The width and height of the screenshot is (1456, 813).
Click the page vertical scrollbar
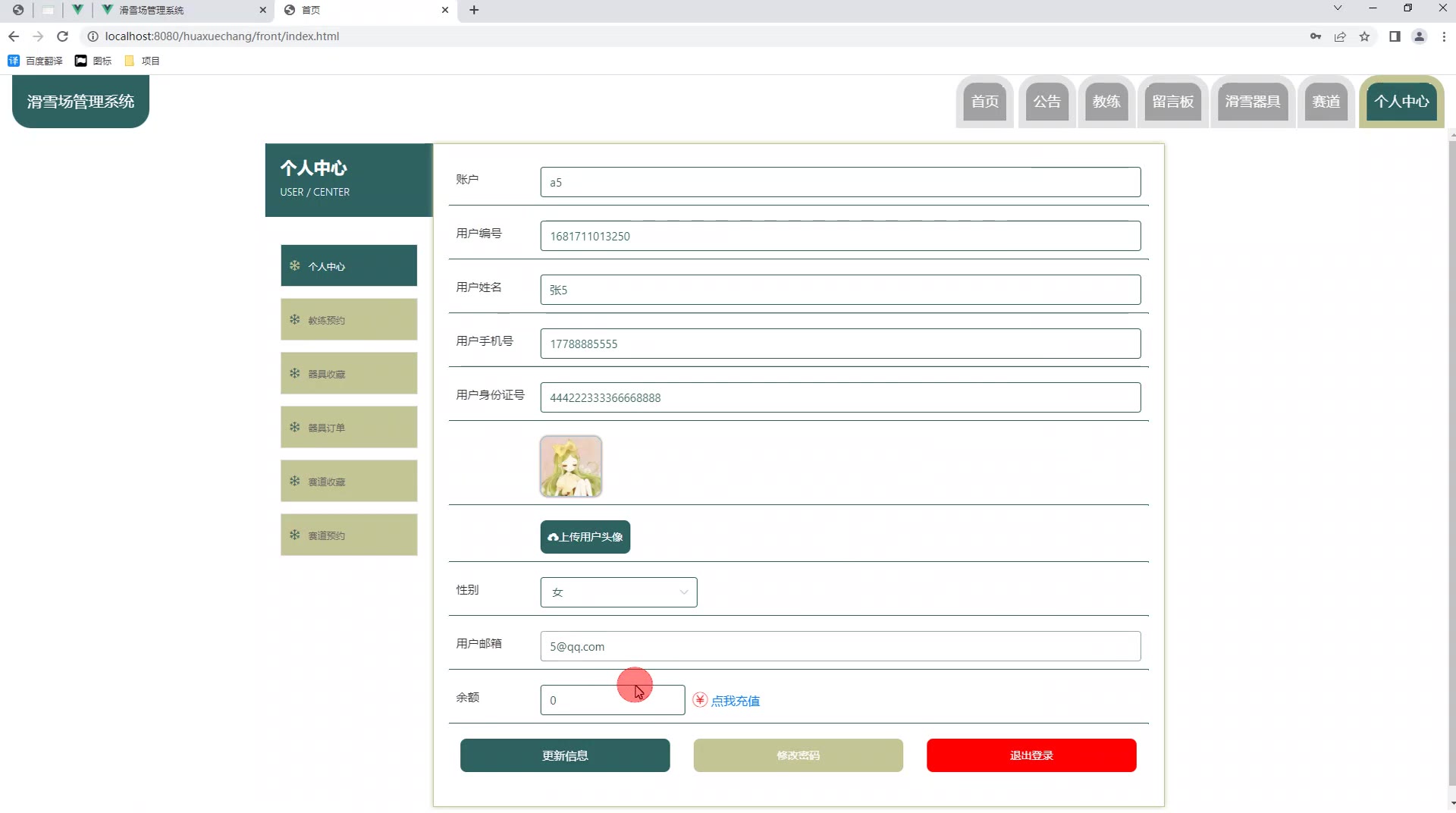[1451, 463]
